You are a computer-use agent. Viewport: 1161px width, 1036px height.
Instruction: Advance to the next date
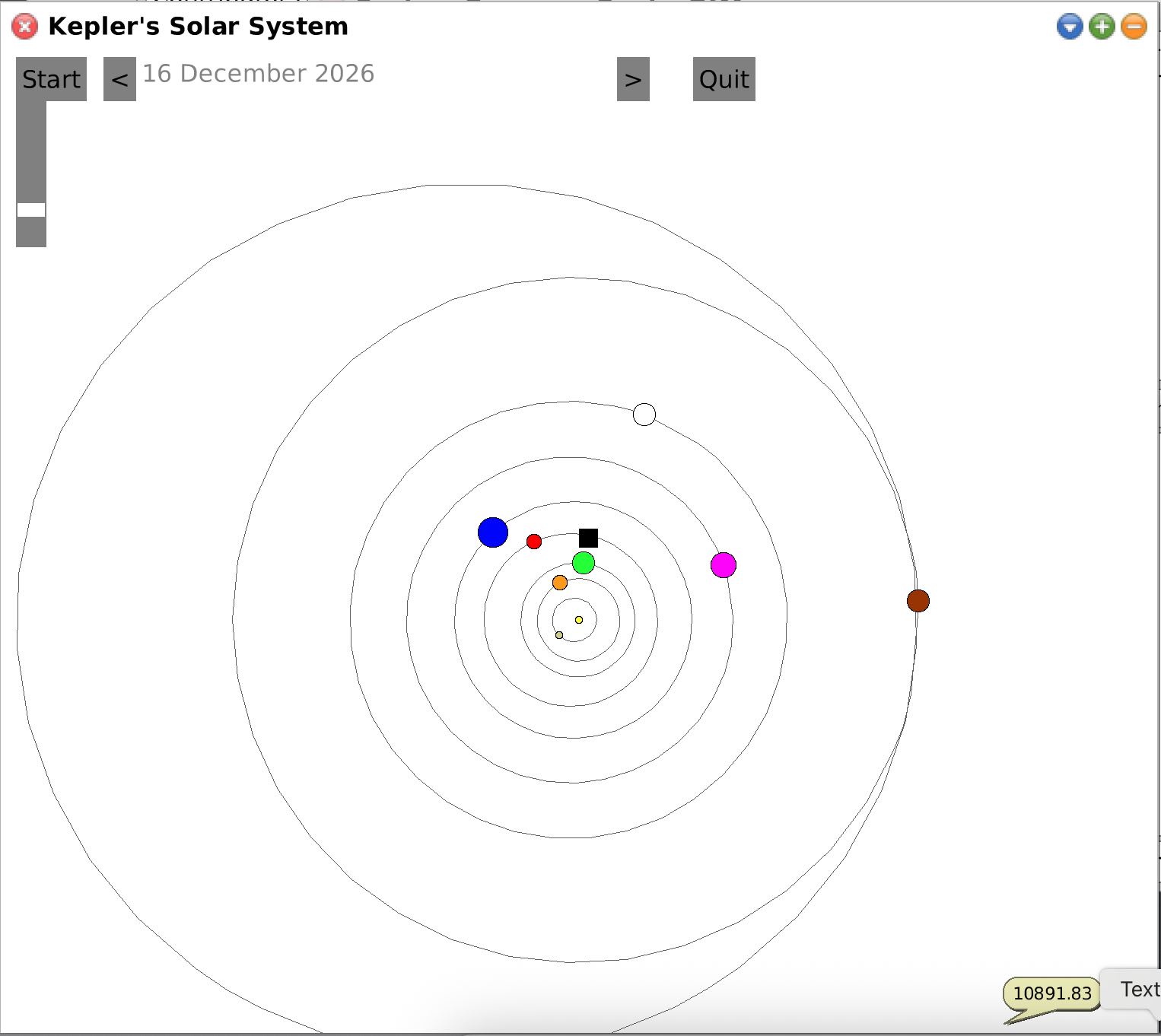[633, 79]
